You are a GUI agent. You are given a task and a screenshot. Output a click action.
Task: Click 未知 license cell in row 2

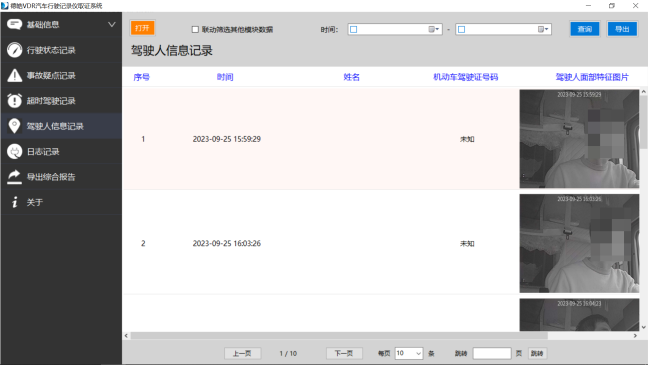tap(467, 243)
